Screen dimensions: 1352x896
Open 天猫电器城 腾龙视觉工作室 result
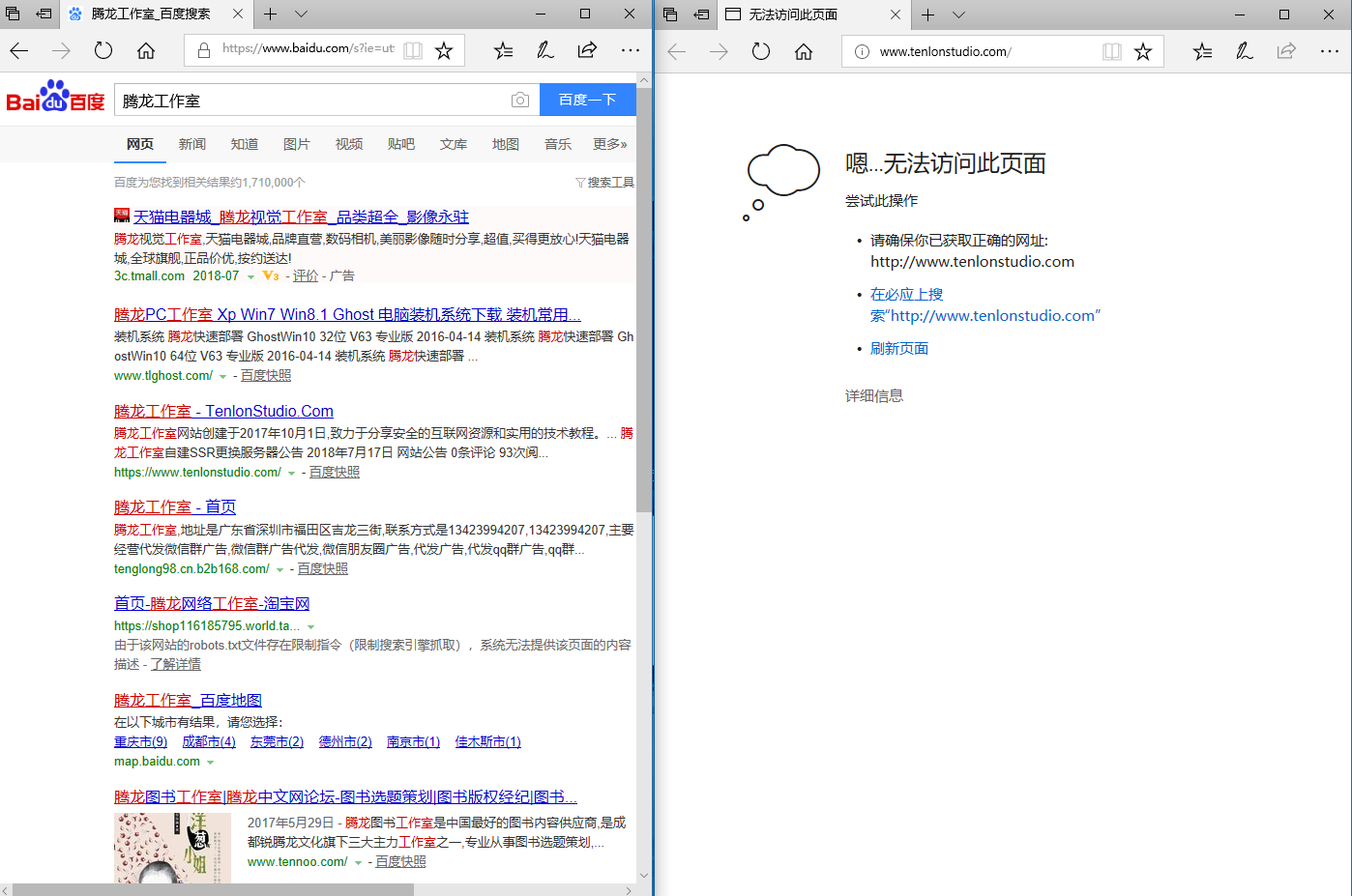coord(301,217)
